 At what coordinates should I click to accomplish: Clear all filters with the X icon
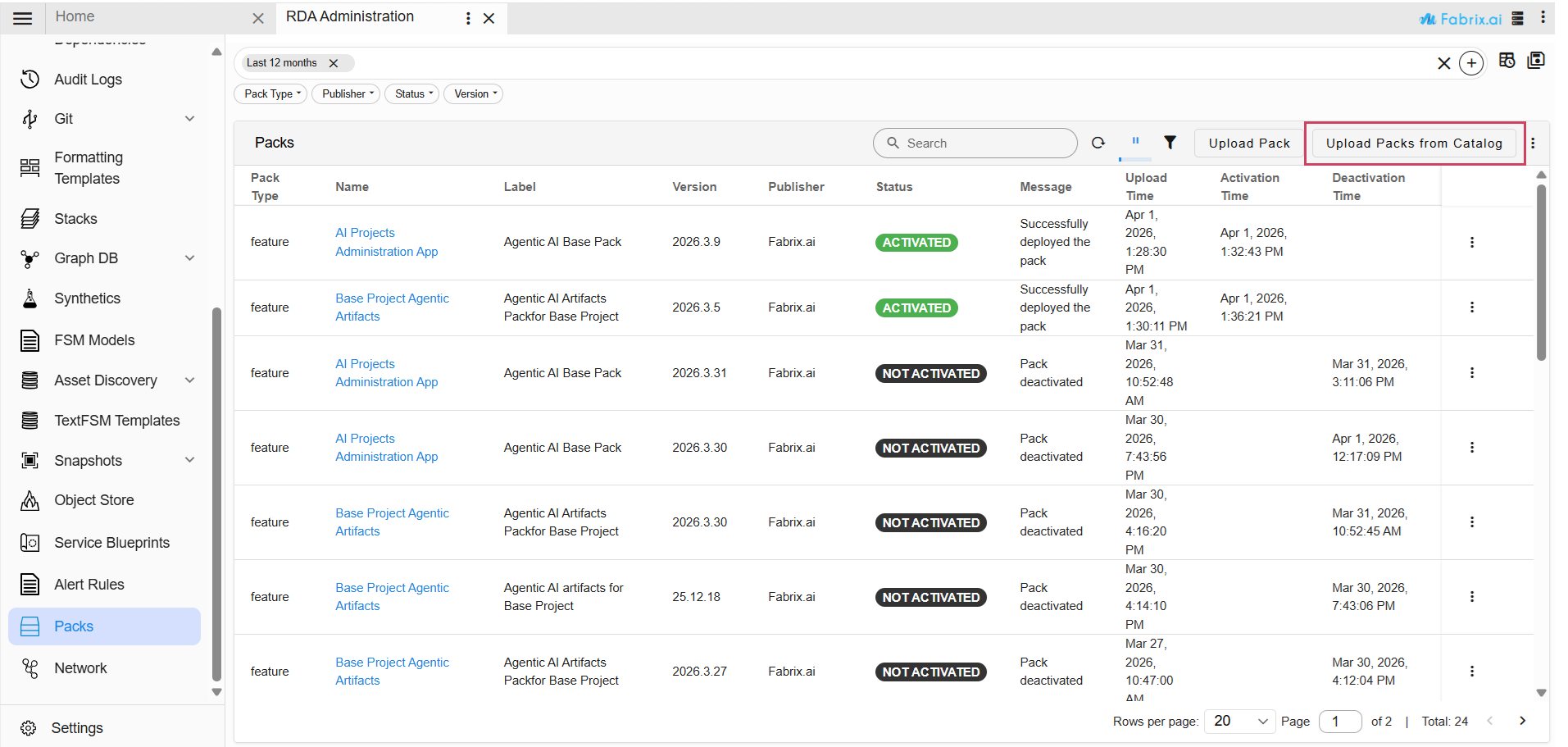1444,63
